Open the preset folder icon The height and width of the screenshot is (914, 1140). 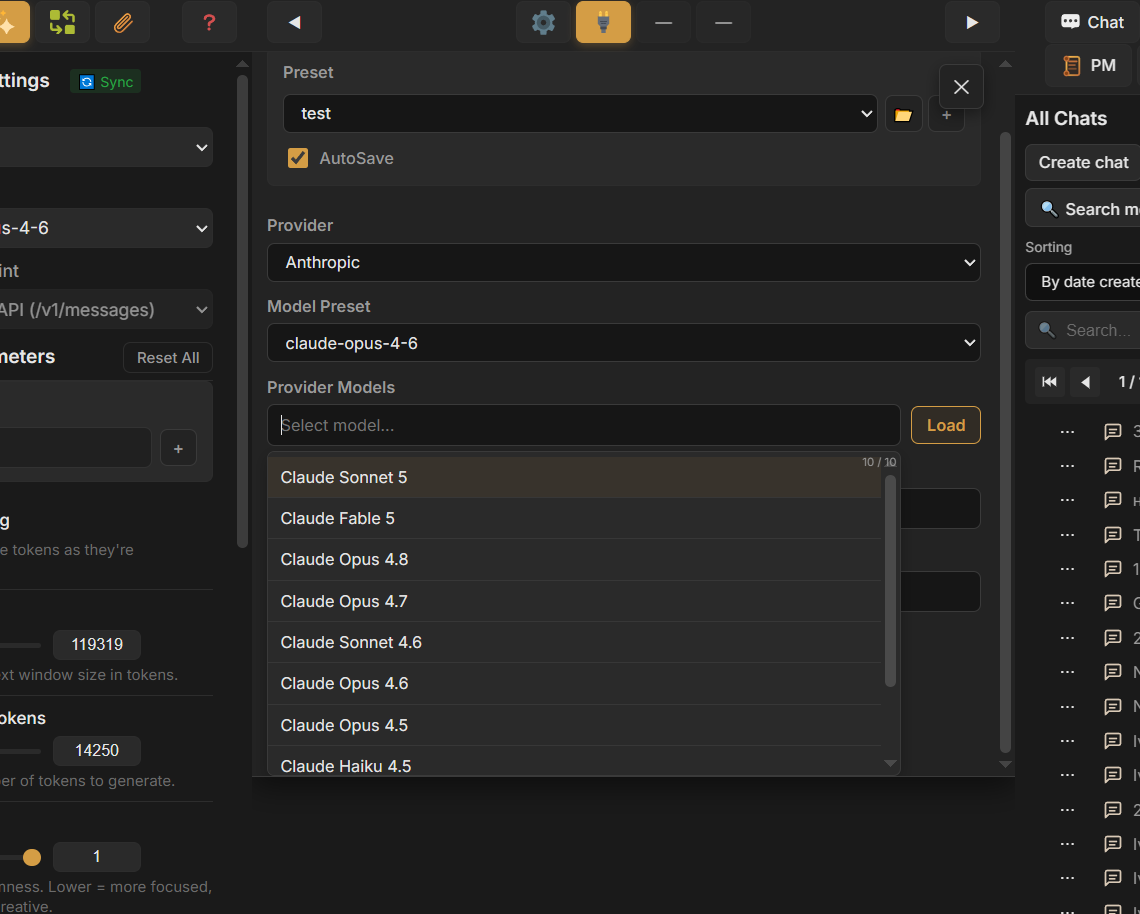tap(904, 115)
